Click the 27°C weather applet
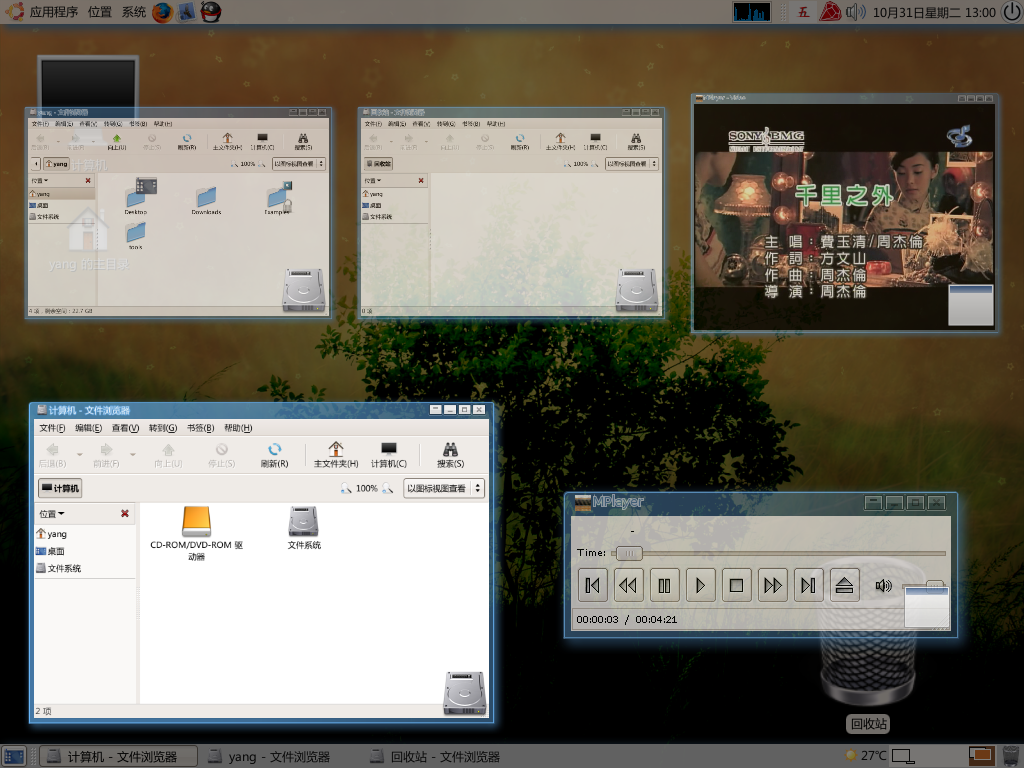The height and width of the screenshot is (768, 1024). [867, 756]
